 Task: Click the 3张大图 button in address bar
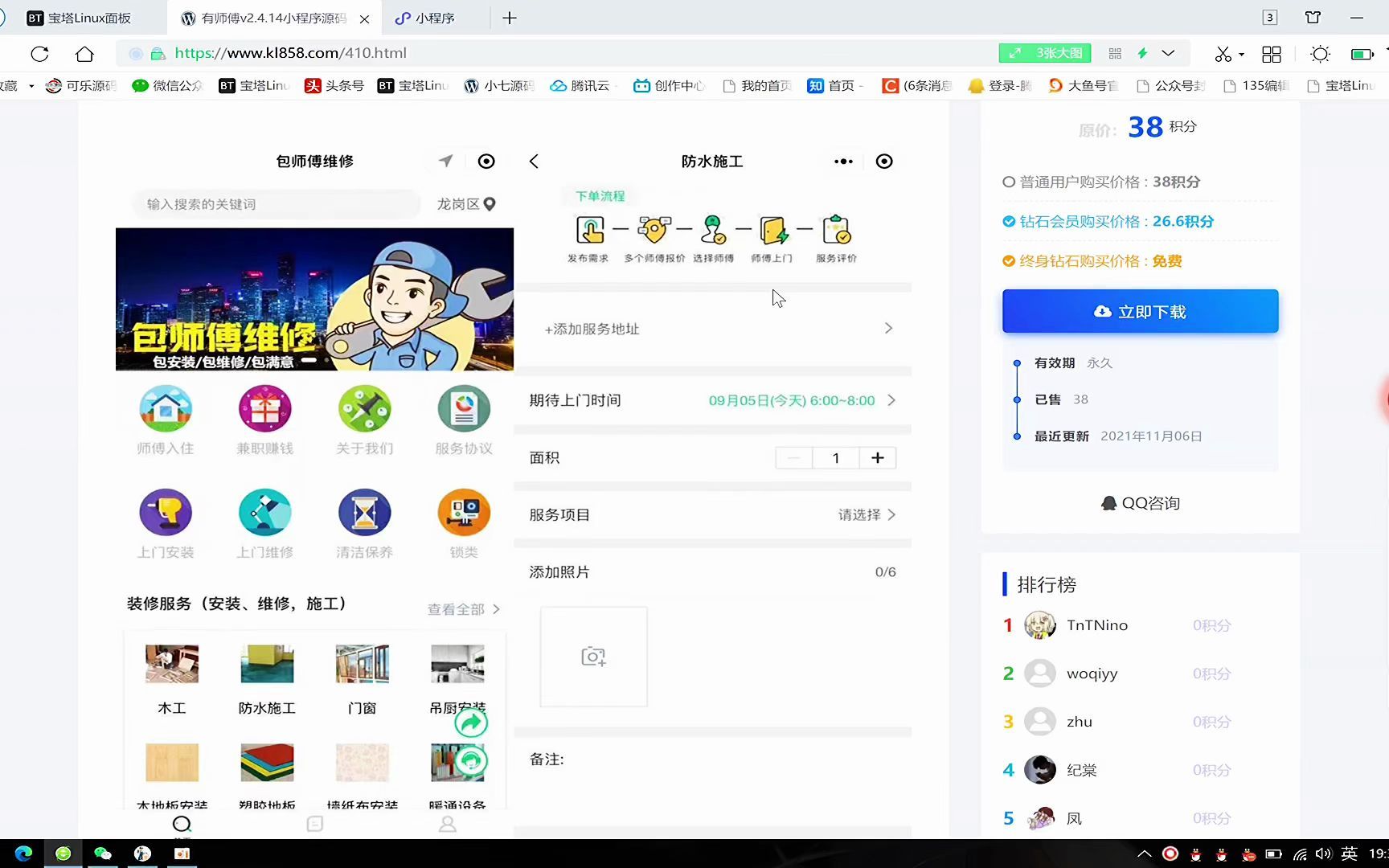(x=1045, y=53)
